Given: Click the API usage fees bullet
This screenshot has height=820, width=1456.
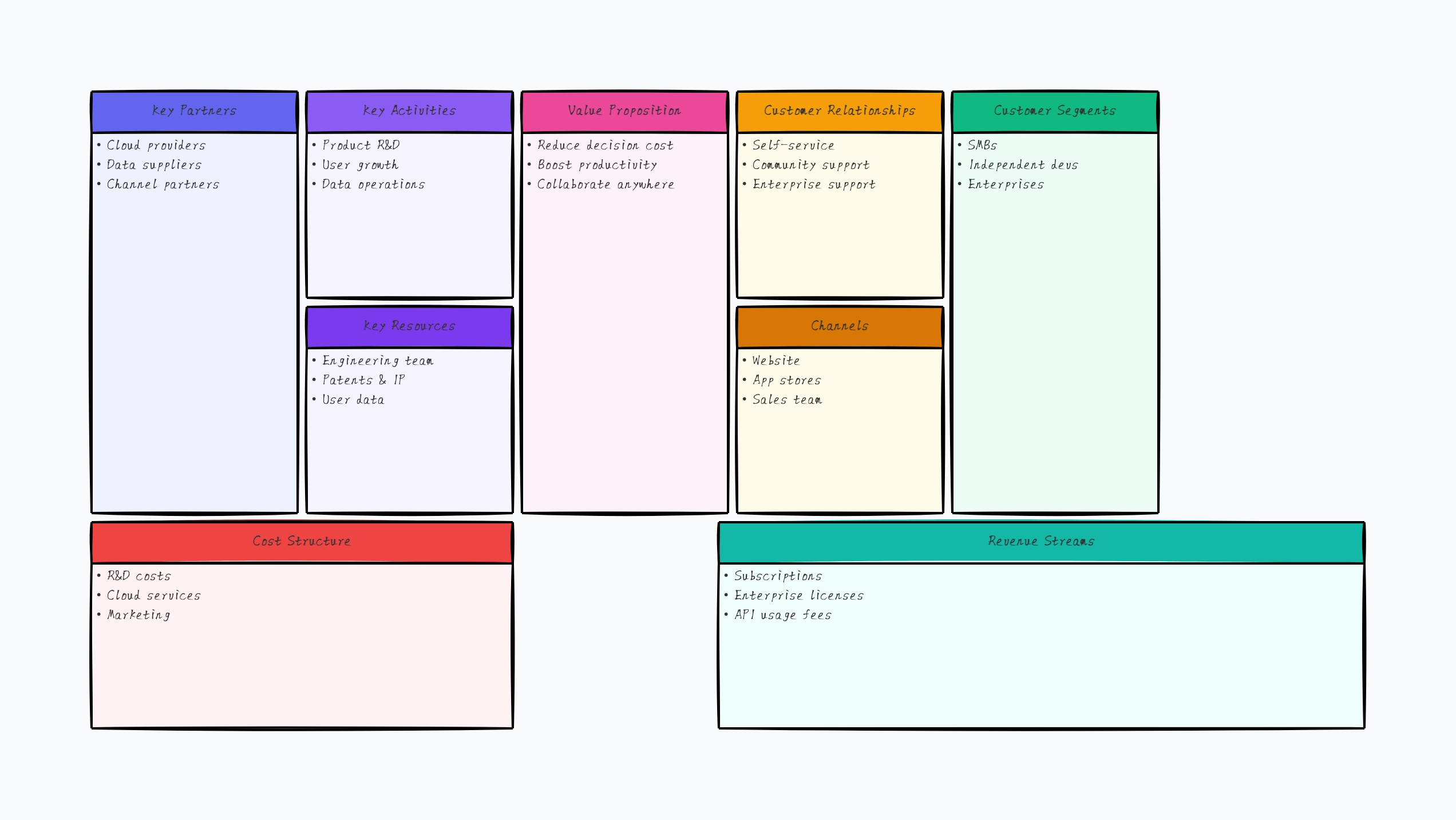Looking at the screenshot, I should pyautogui.click(x=783, y=615).
